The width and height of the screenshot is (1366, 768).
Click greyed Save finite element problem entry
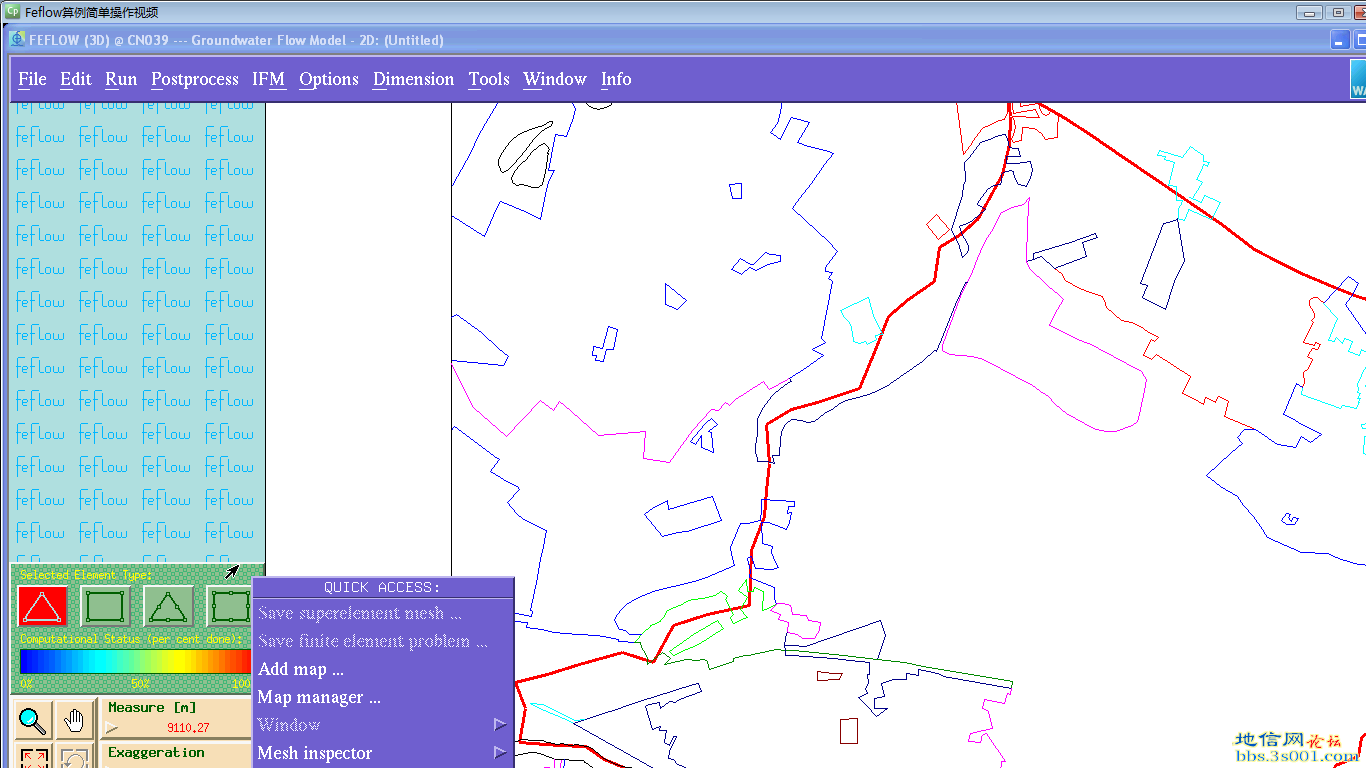click(x=383, y=641)
